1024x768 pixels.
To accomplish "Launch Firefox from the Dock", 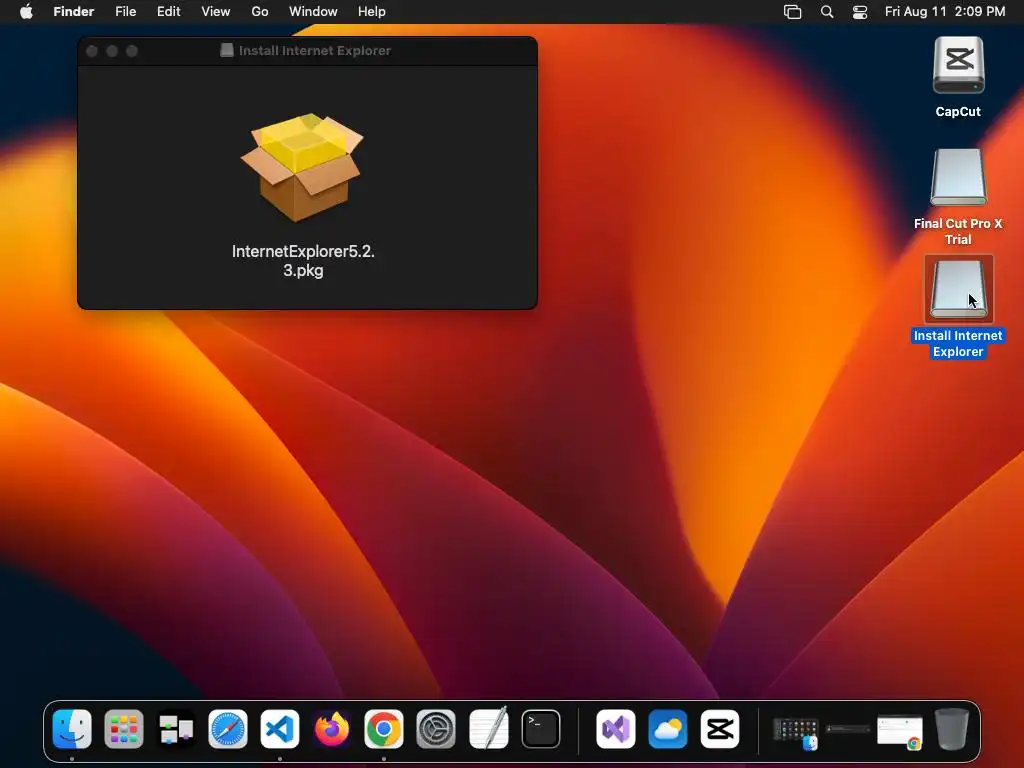I will click(332, 729).
